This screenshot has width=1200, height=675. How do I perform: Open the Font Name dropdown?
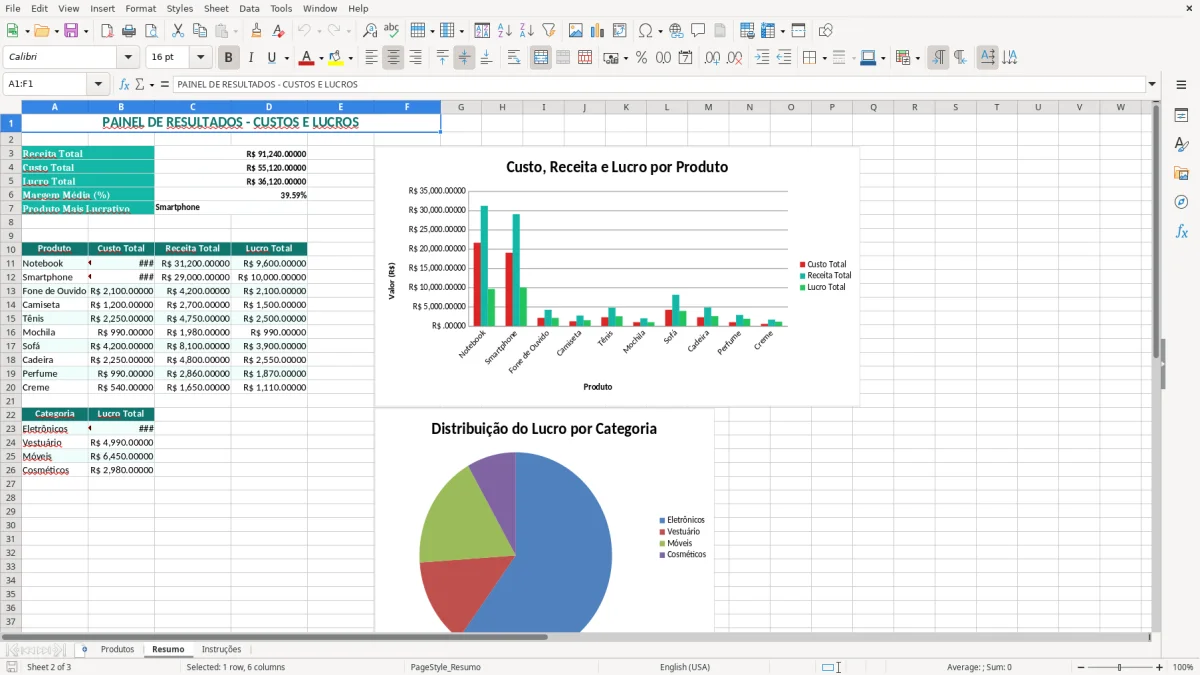pyautogui.click(x=129, y=58)
